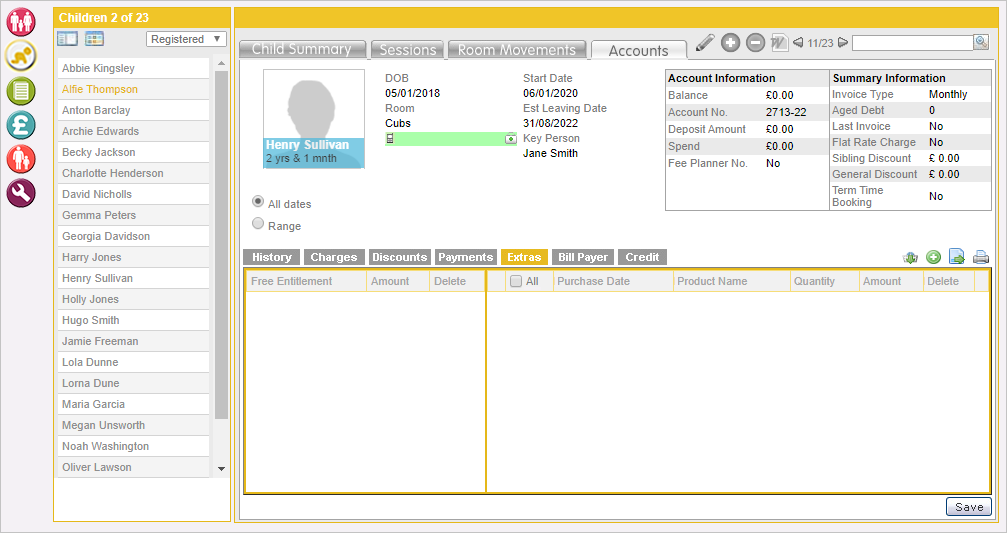
Task: Switch children list to detail panel view
Action: (x=67, y=39)
